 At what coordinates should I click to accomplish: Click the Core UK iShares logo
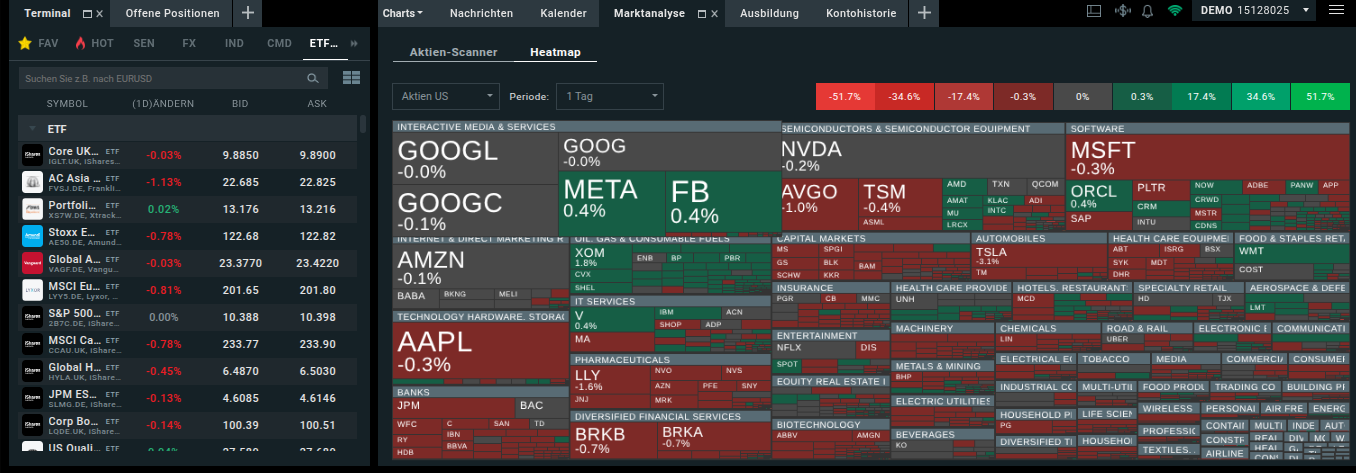click(31, 155)
